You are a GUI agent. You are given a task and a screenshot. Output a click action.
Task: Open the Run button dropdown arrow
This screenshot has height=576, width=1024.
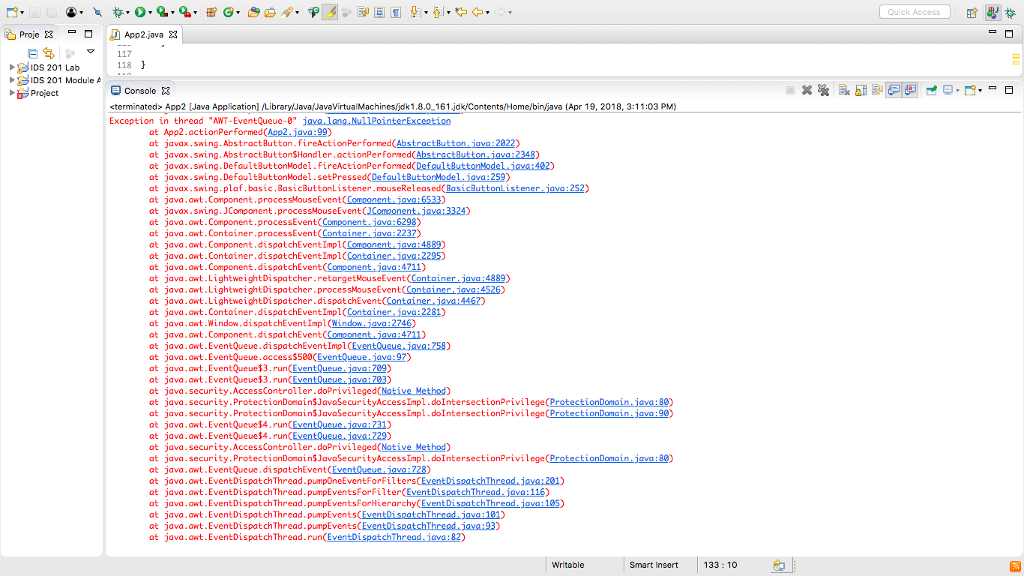pos(150,12)
